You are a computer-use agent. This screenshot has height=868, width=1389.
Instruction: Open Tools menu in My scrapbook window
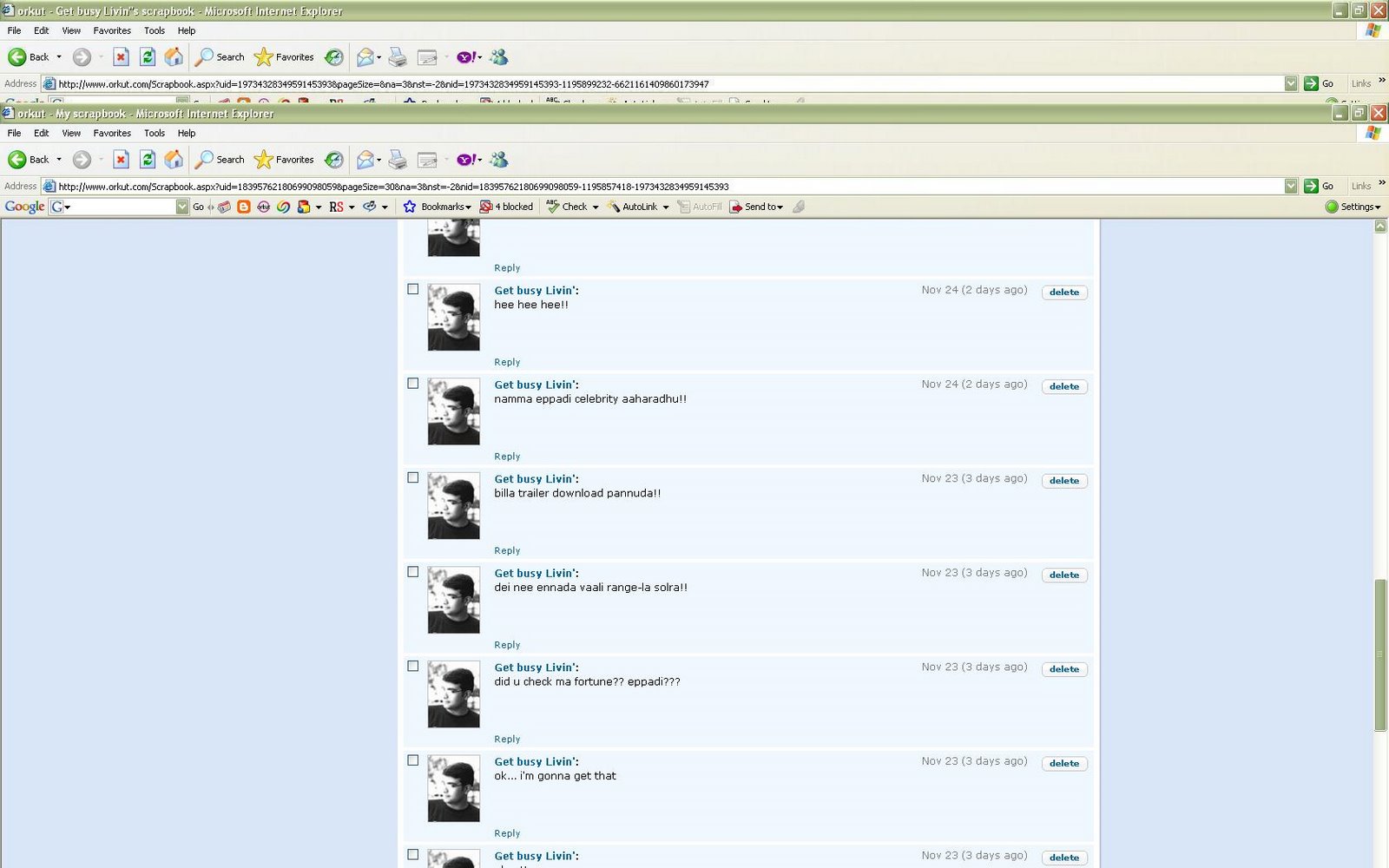point(155,133)
